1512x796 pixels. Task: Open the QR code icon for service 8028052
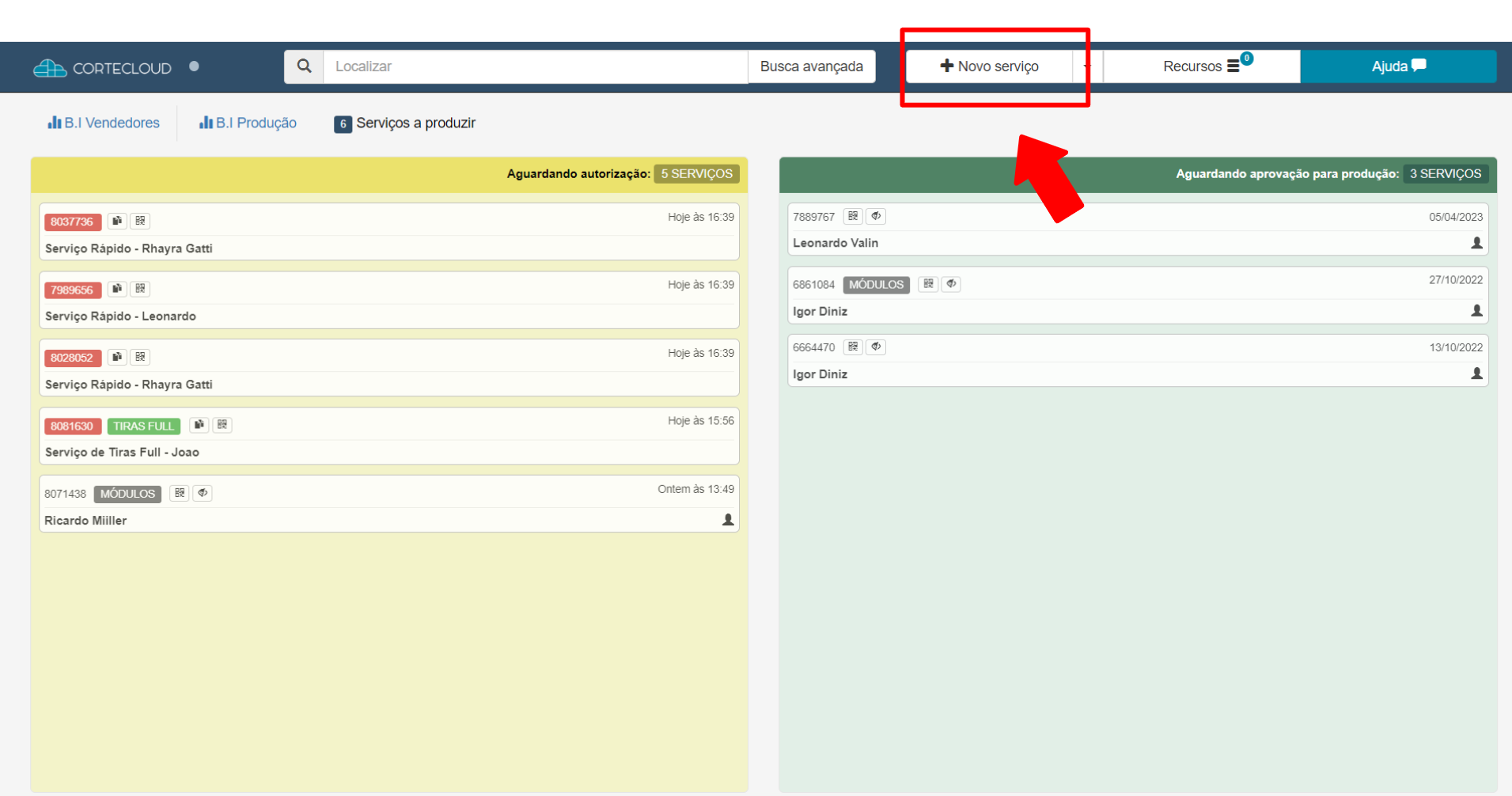click(x=140, y=357)
